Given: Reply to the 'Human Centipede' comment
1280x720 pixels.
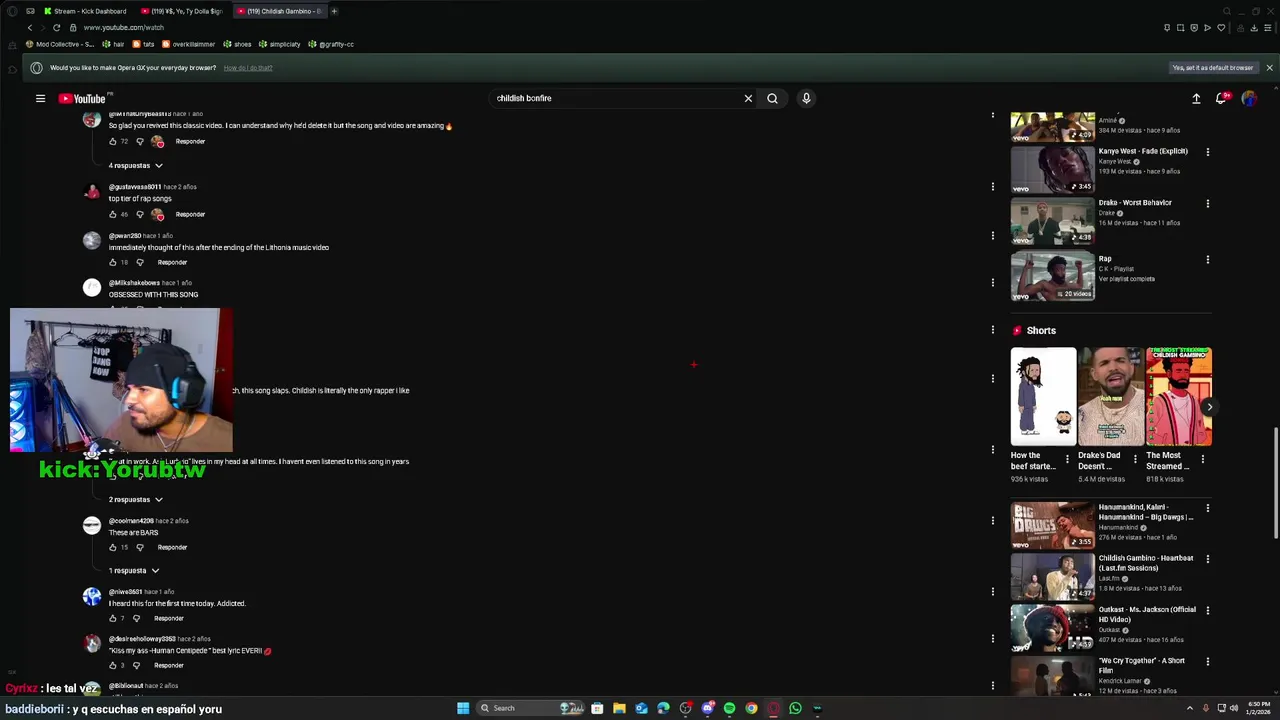Looking at the screenshot, I should (x=169, y=665).
